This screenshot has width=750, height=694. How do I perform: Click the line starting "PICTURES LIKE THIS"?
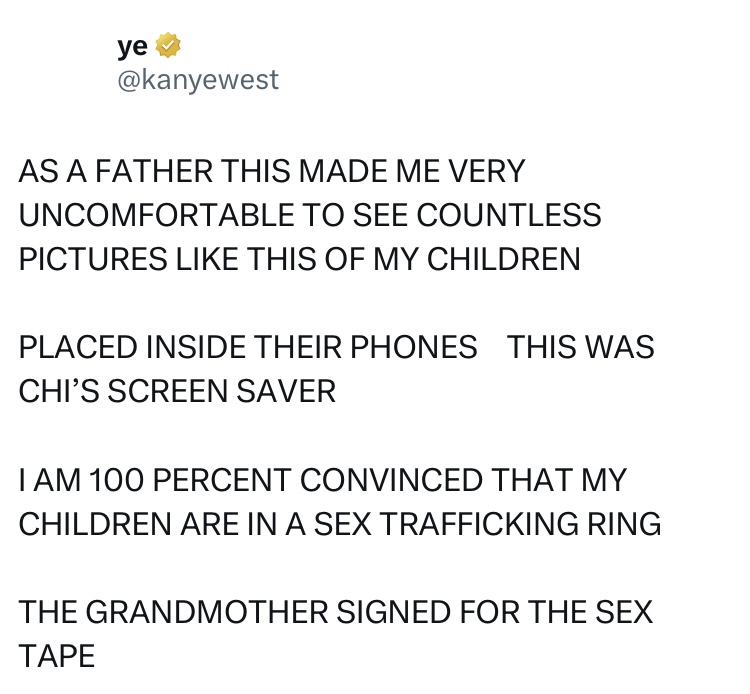pyautogui.click(x=299, y=259)
